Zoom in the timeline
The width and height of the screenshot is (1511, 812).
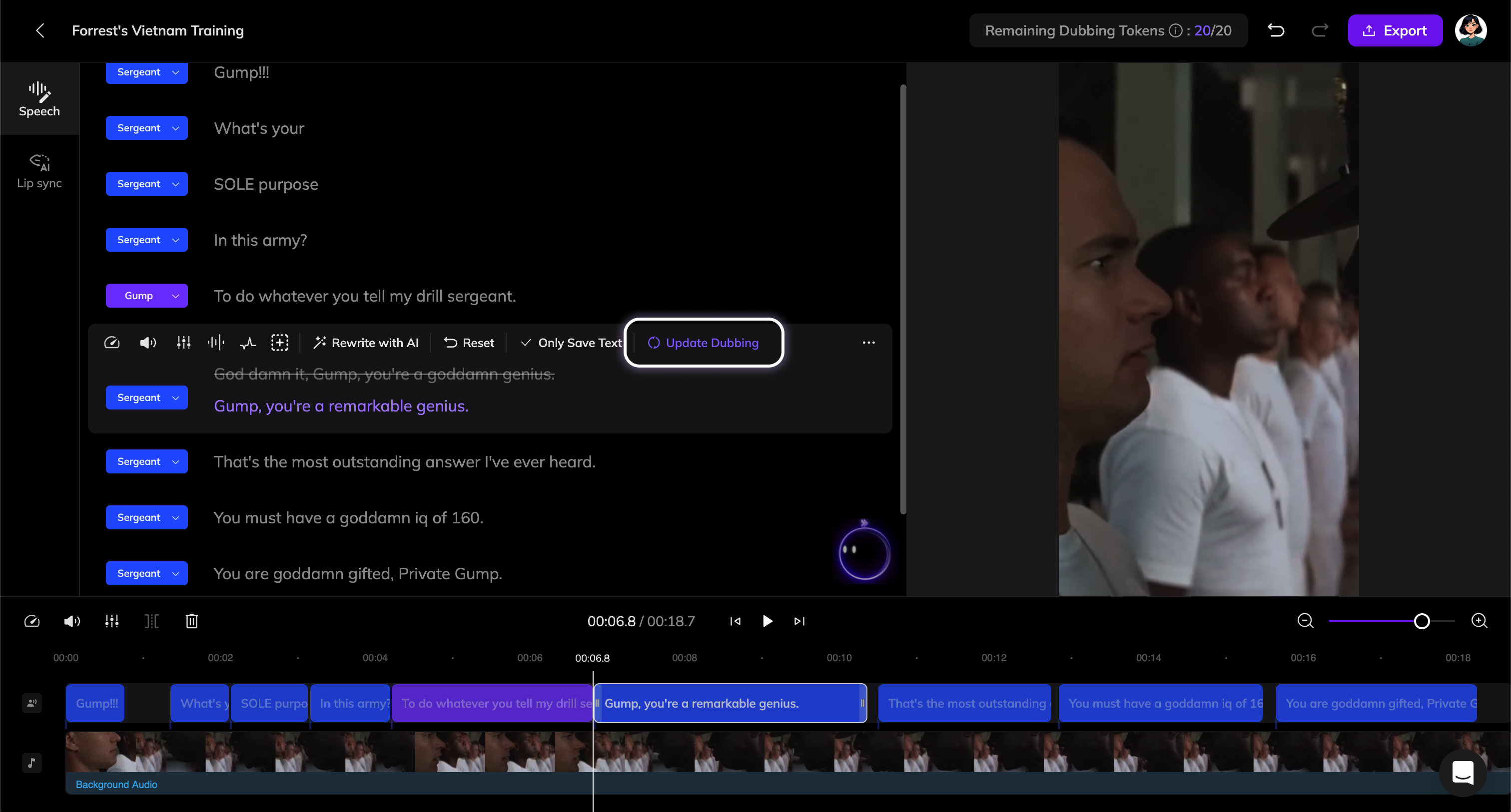1480,620
